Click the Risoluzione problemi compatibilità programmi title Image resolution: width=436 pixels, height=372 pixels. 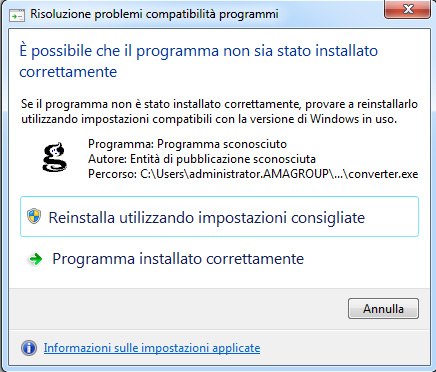(x=154, y=15)
